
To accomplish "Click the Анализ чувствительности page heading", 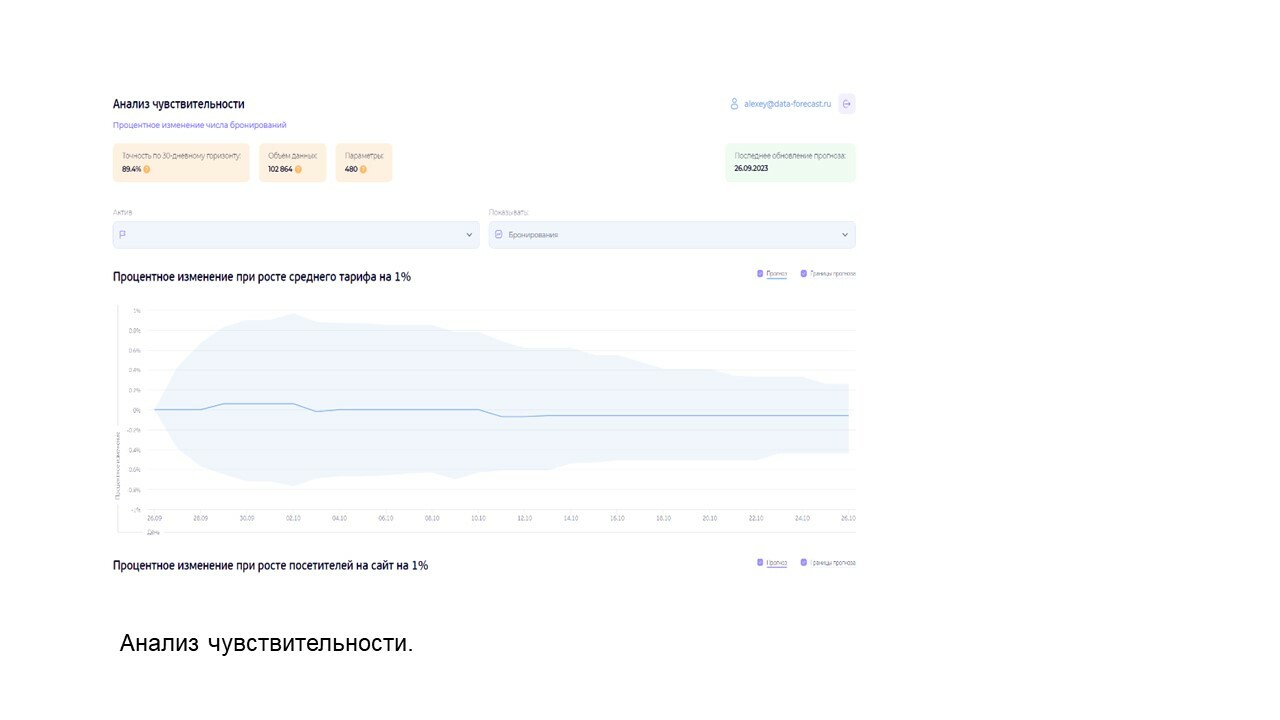I will pyautogui.click(x=179, y=104).
